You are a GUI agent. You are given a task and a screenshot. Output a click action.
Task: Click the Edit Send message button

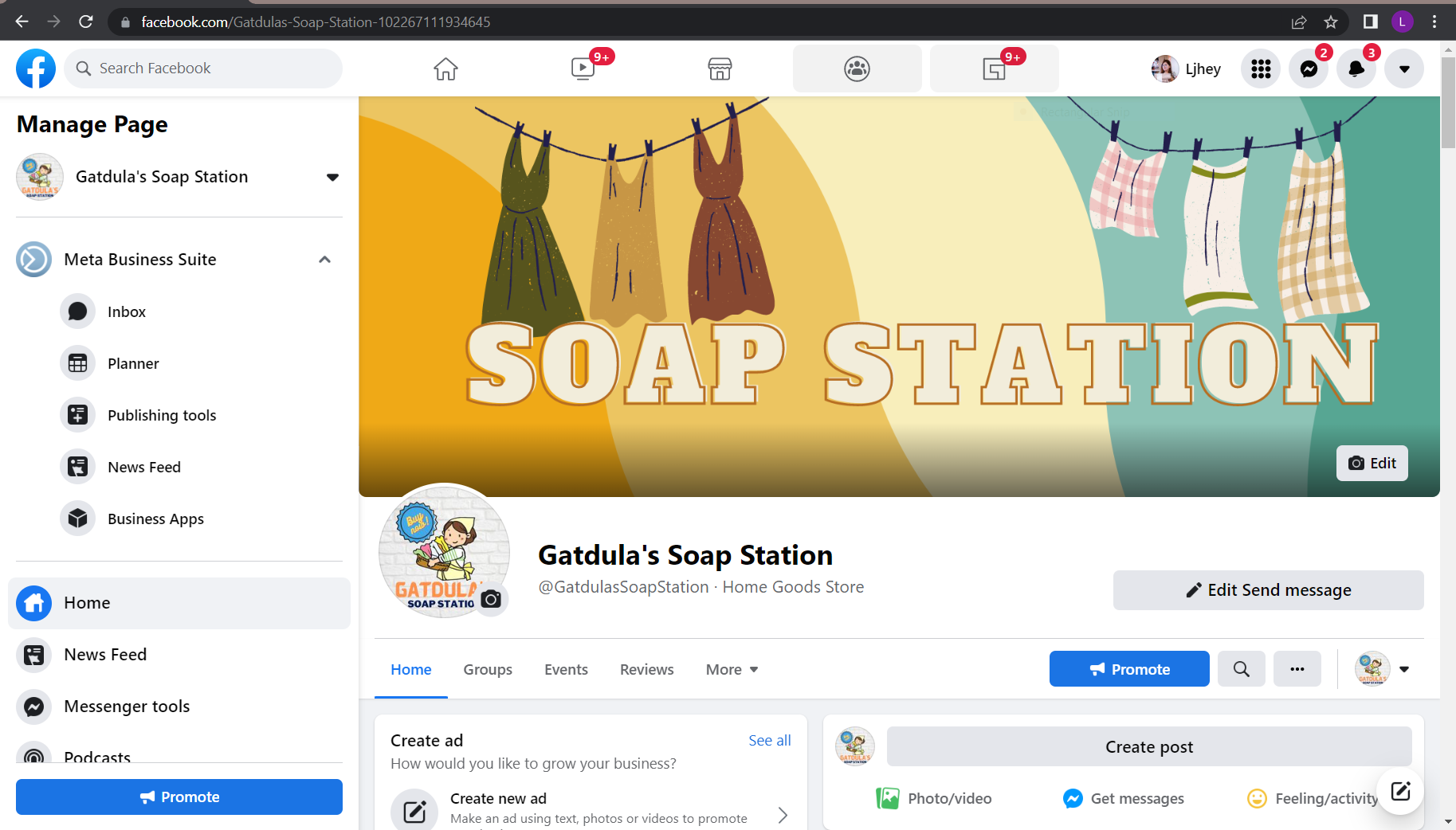(x=1268, y=590)
